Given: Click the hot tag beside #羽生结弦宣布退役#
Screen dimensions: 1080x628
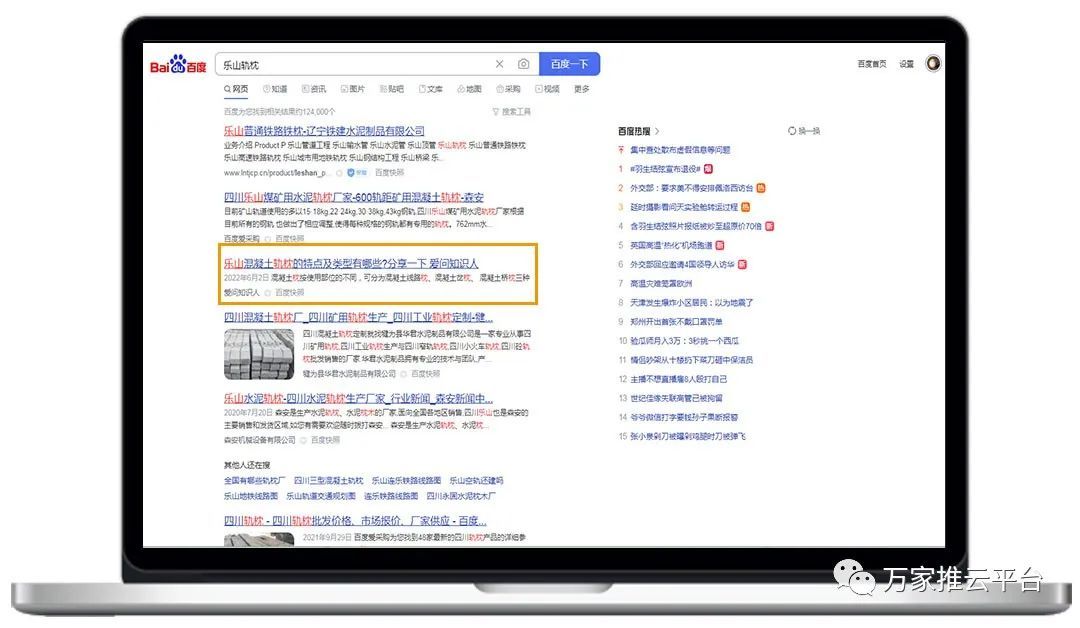Looking at the screenshot, I should tap(709, 169).
